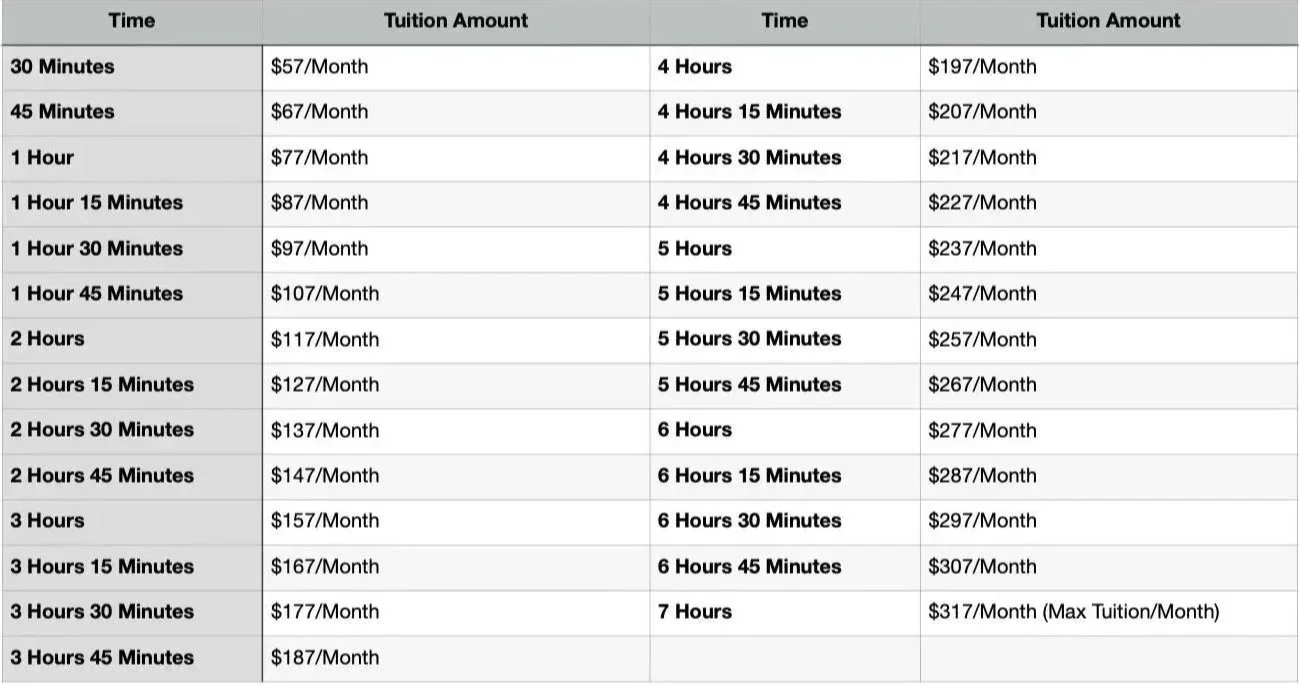Click the 3 Hours row label
The height and width of the screenshot is (686, 1299).
[47, 521]
